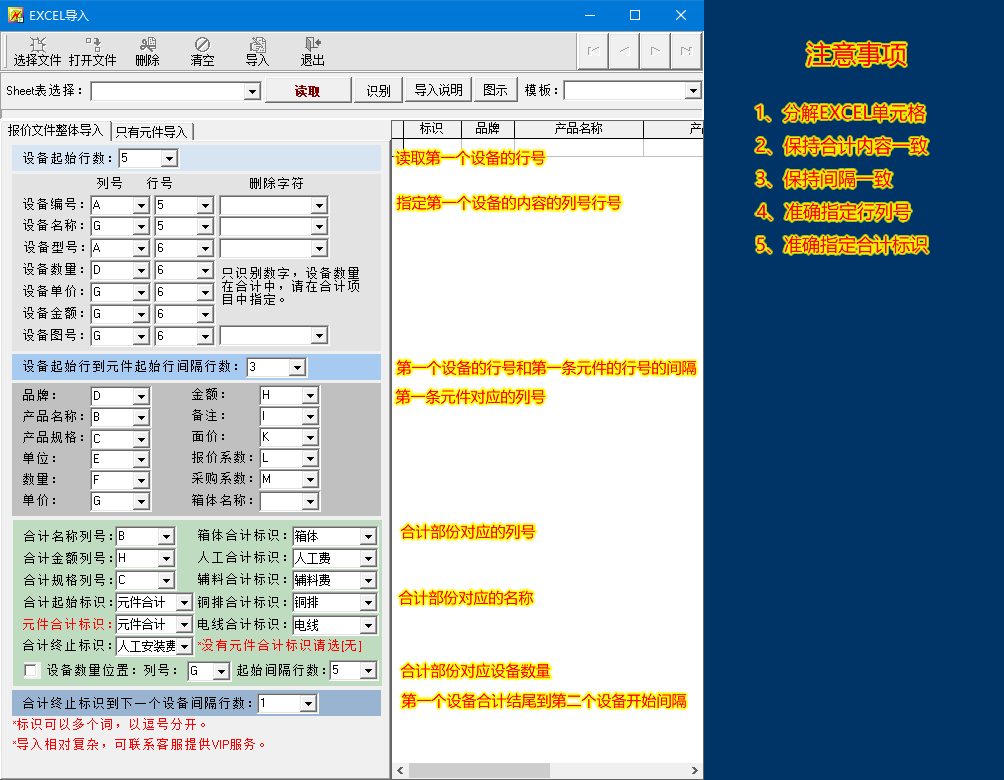Click the 删除 toolbar icon

pyautogui.click(x=147, y=52)
